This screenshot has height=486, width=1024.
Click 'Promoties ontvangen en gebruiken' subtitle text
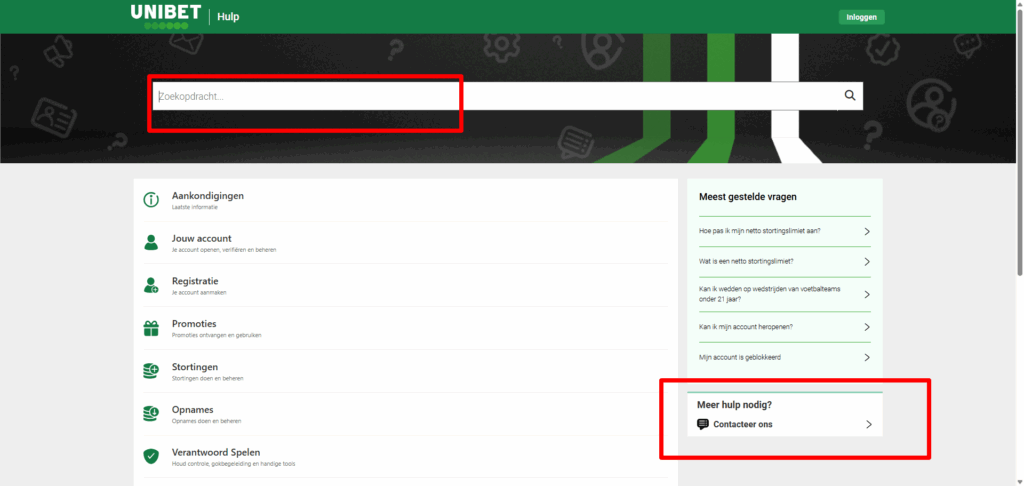[x=216, y=335]
